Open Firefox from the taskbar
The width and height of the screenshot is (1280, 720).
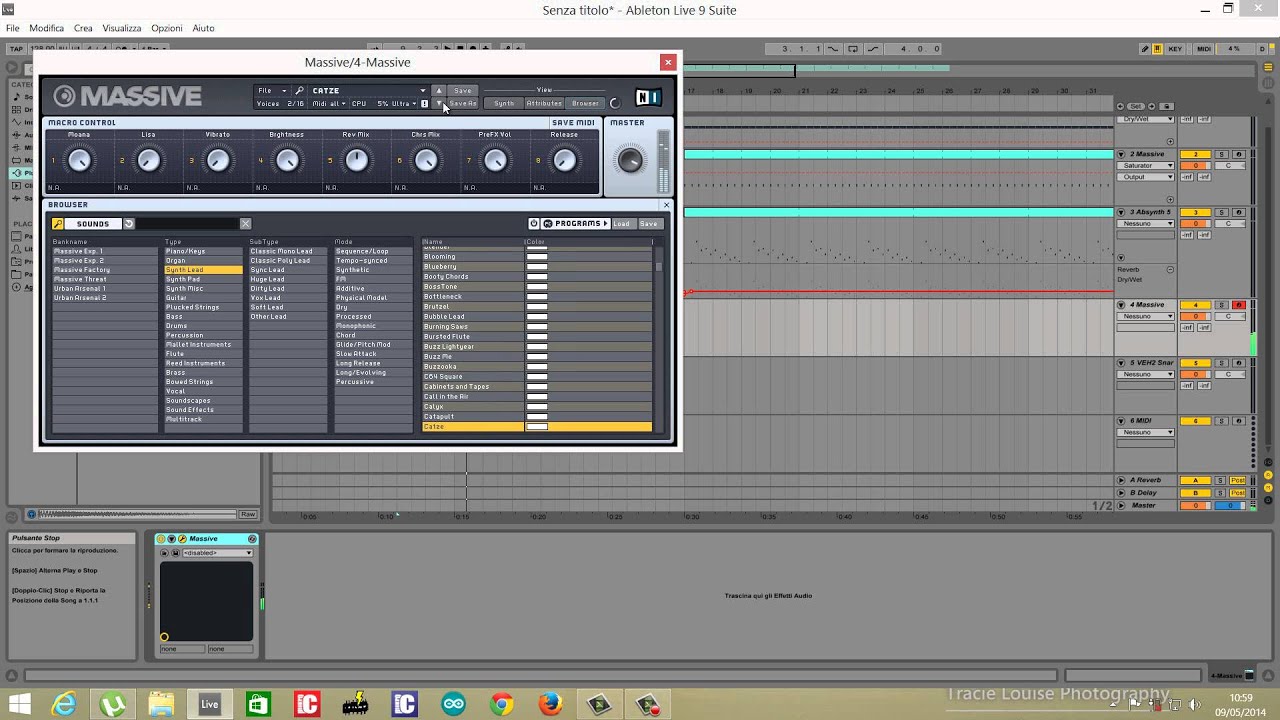(550, 704)
